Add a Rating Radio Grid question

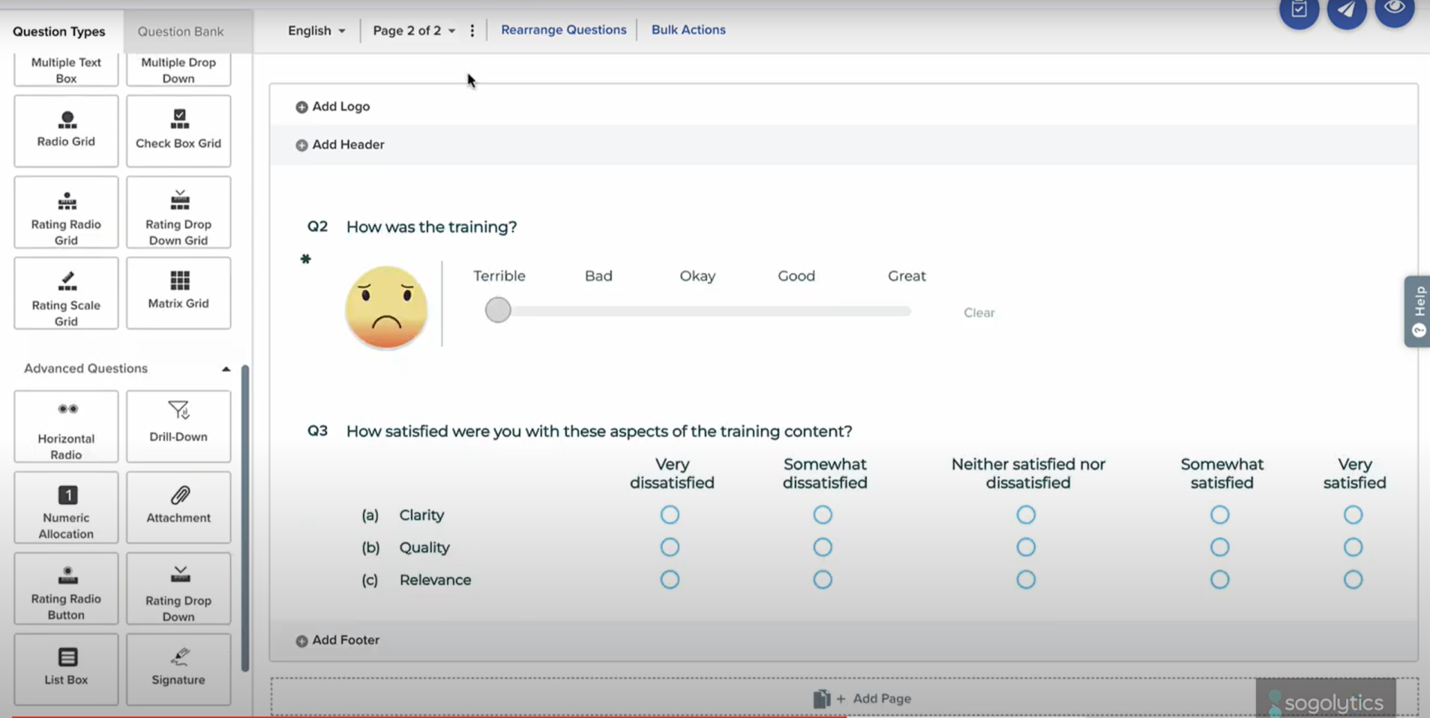tap(66, 212)
